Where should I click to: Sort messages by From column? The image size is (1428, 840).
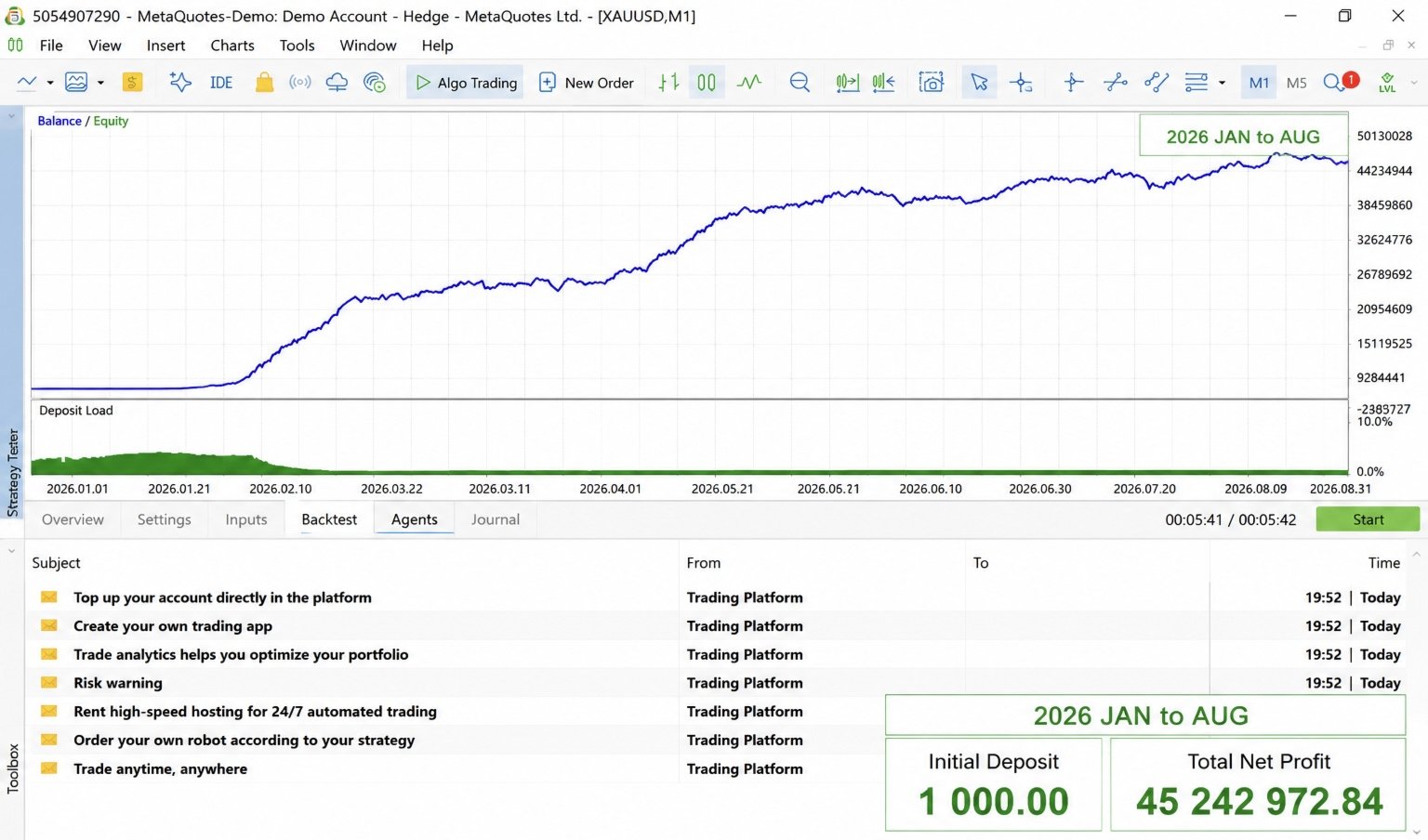(704, 563)
